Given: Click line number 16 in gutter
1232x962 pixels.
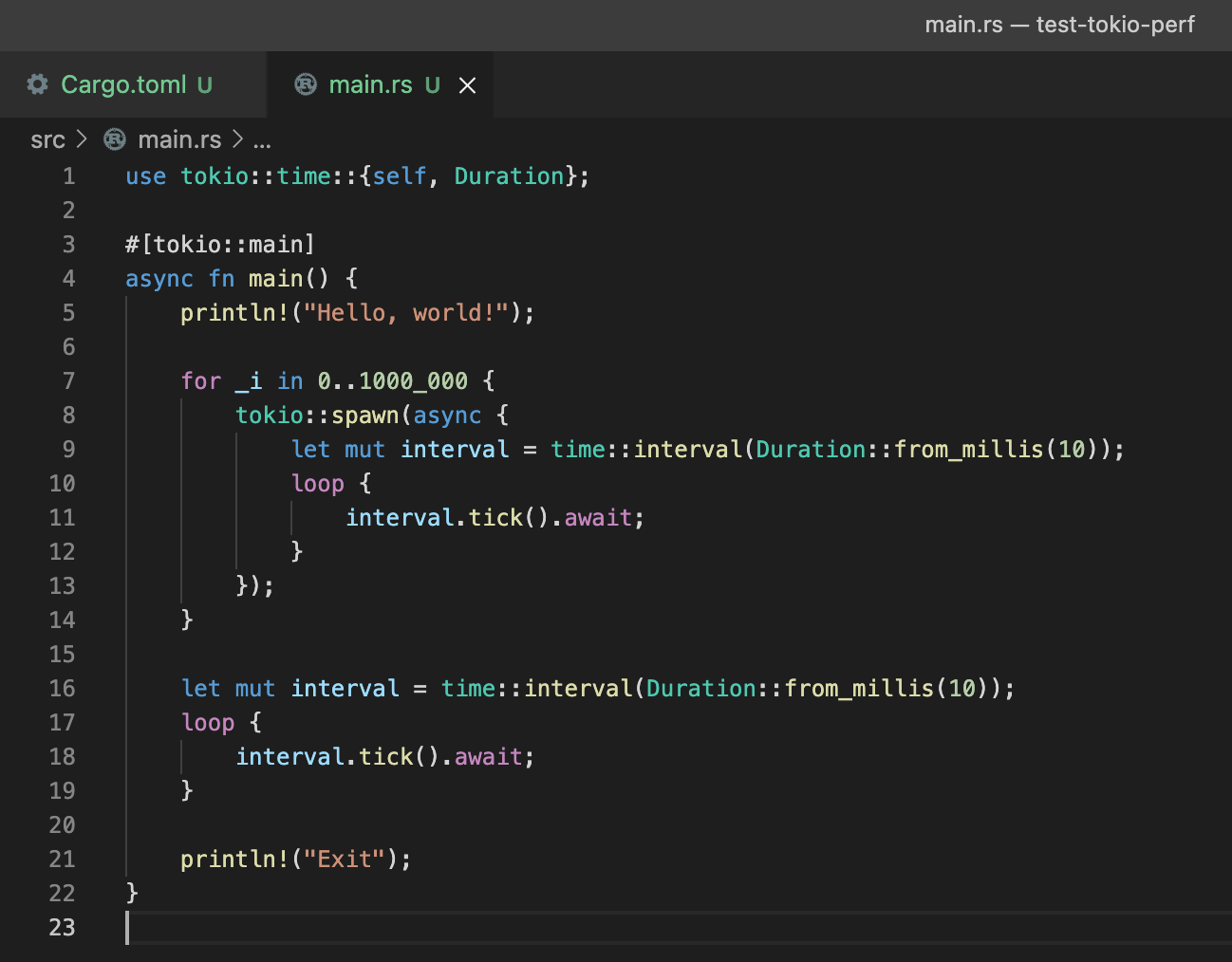Looking at the screenshot, I should click(x=62, y=689).
